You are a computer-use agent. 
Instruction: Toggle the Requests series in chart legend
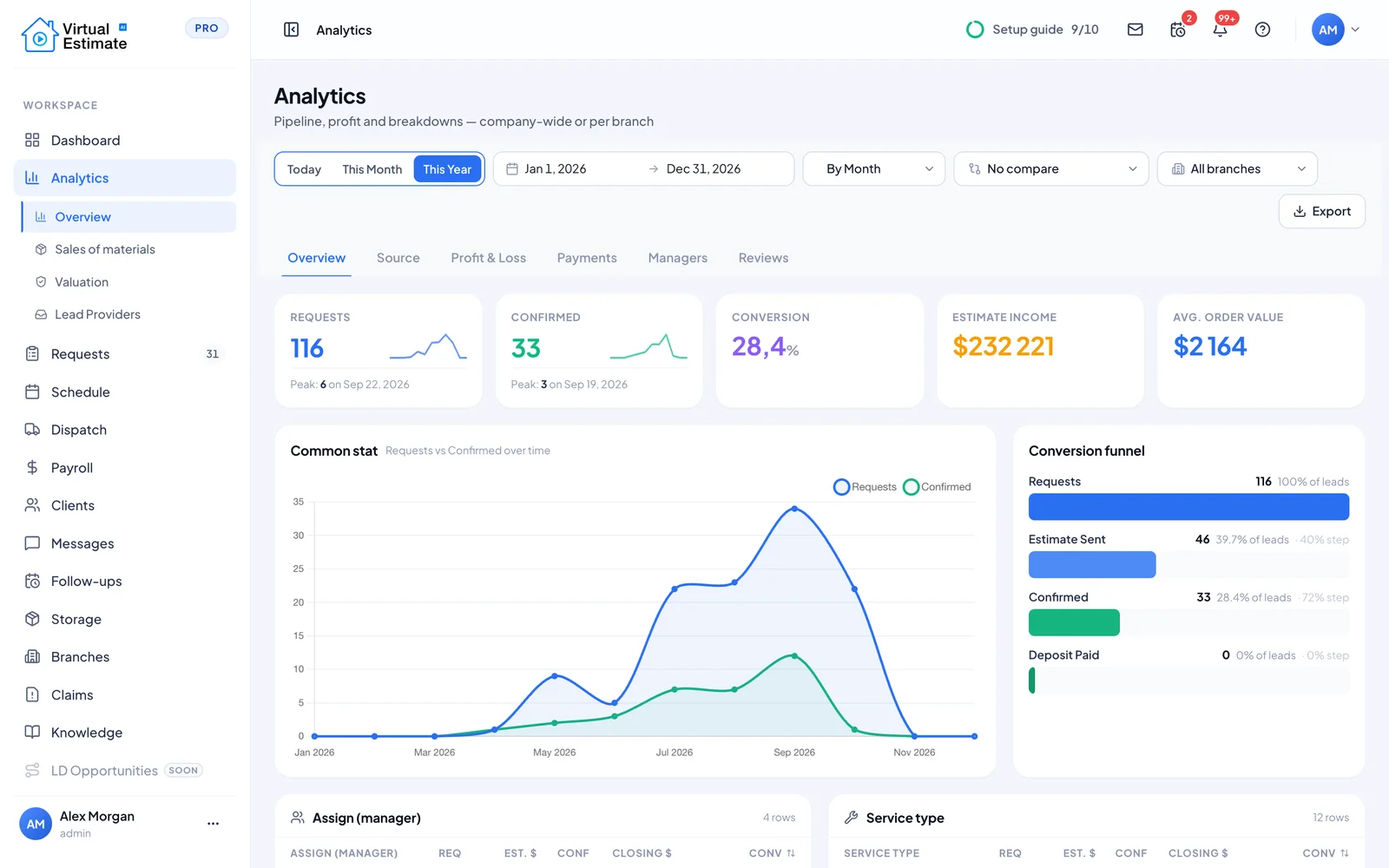865,487
